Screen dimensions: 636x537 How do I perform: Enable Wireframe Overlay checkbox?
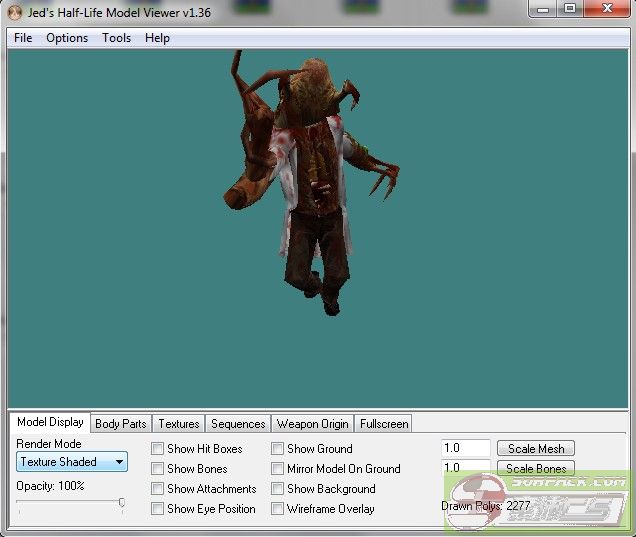pos(278,509)
